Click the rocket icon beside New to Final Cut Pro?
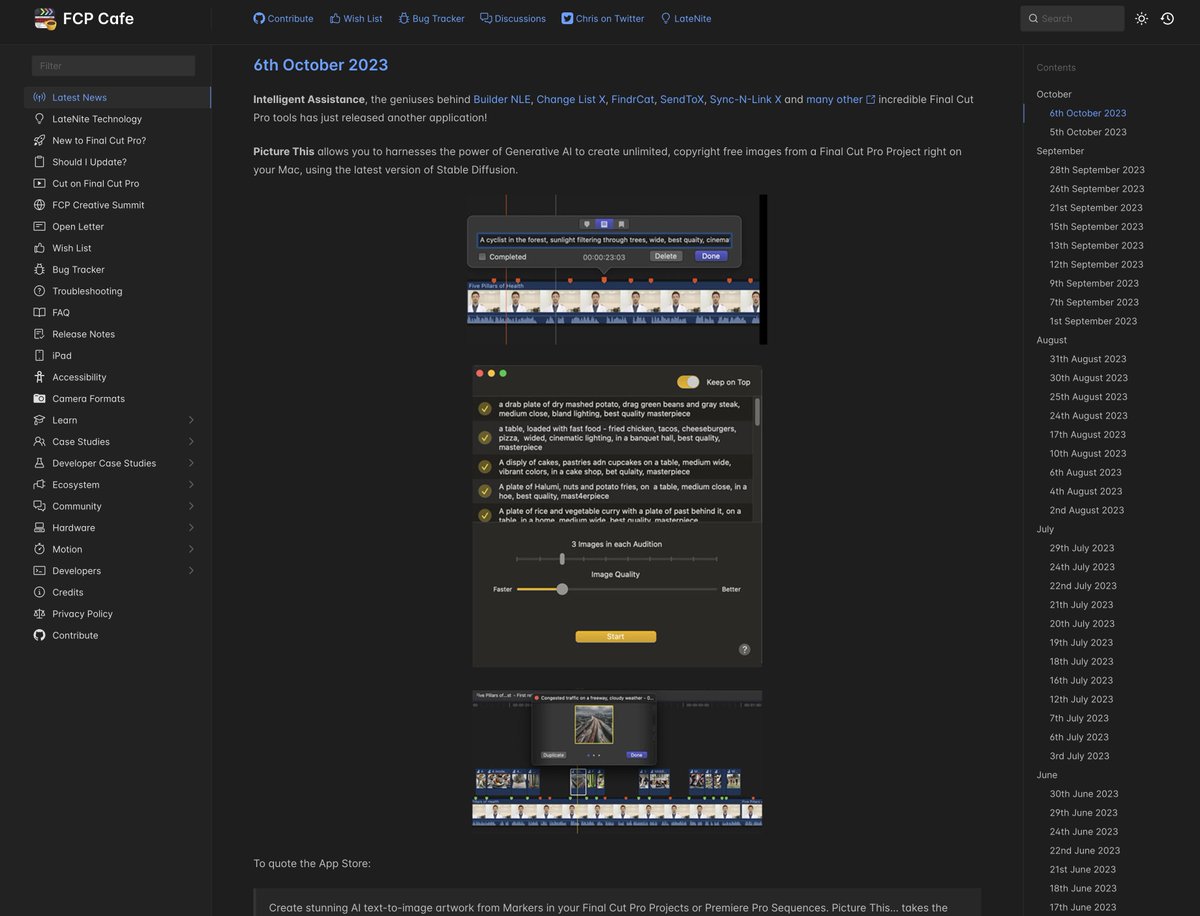 coord(39,140)
